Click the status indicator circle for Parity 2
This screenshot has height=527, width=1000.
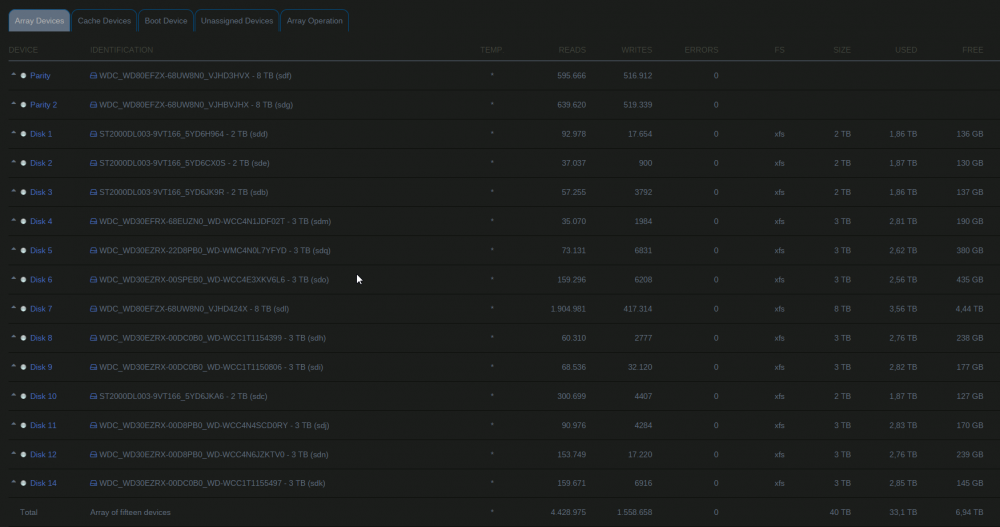[x=24, y=105]
